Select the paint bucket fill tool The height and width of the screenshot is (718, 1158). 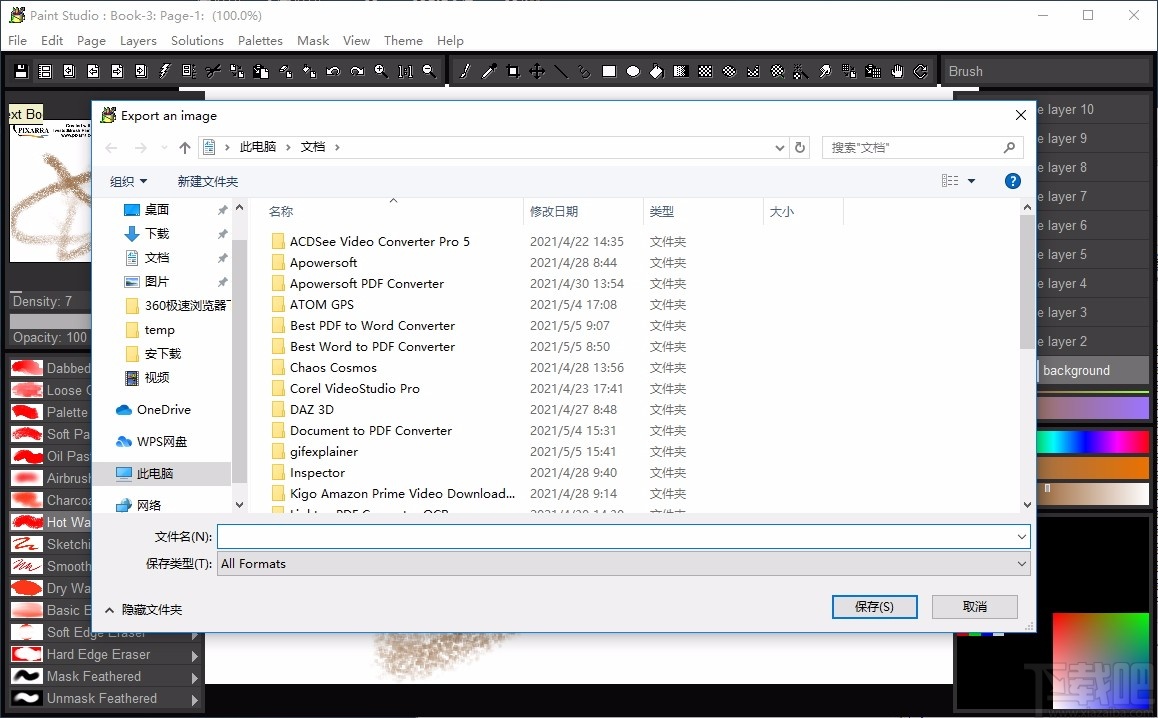coord(657,72)
